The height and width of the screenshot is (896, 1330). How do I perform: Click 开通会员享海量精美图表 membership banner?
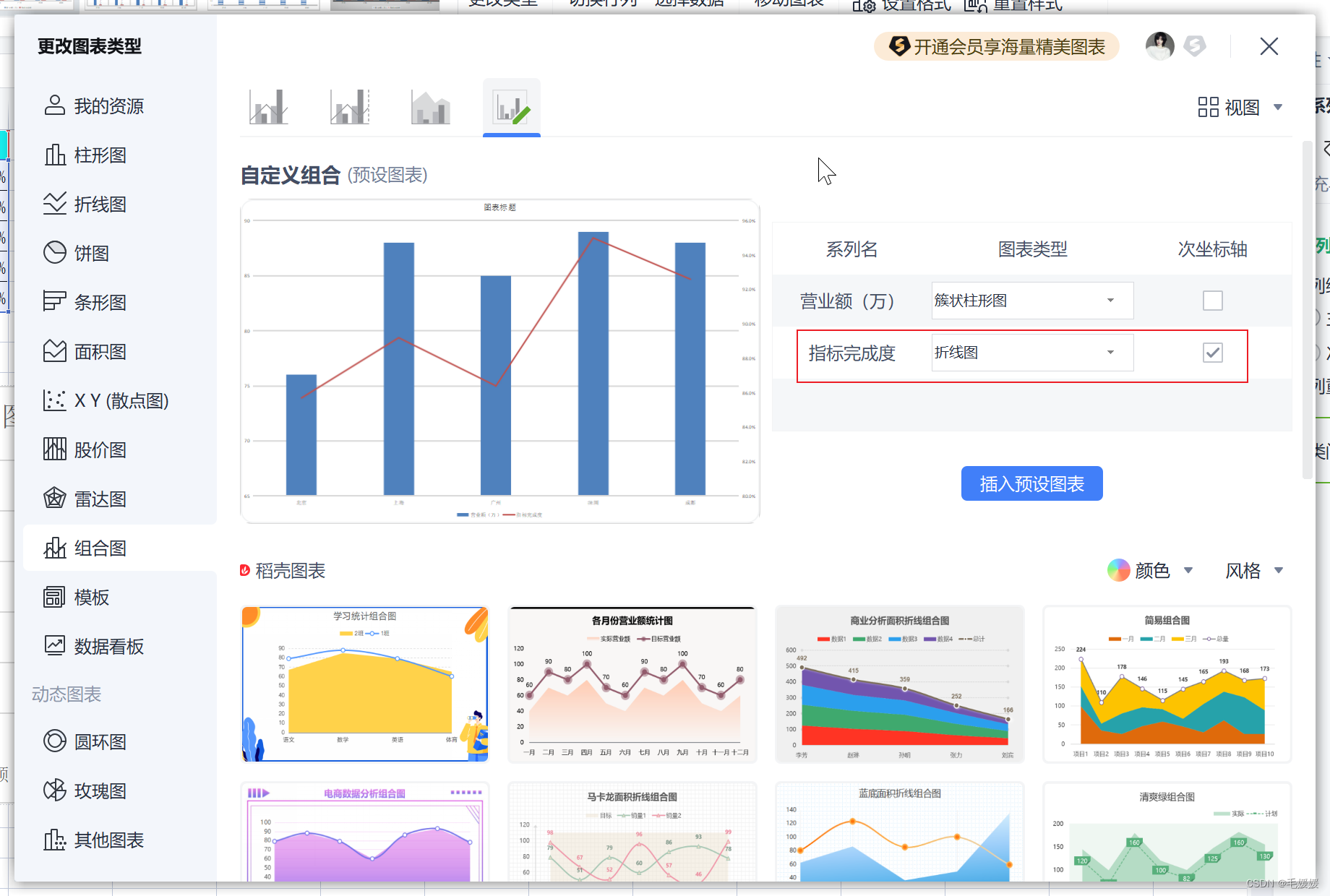[997, 47]
